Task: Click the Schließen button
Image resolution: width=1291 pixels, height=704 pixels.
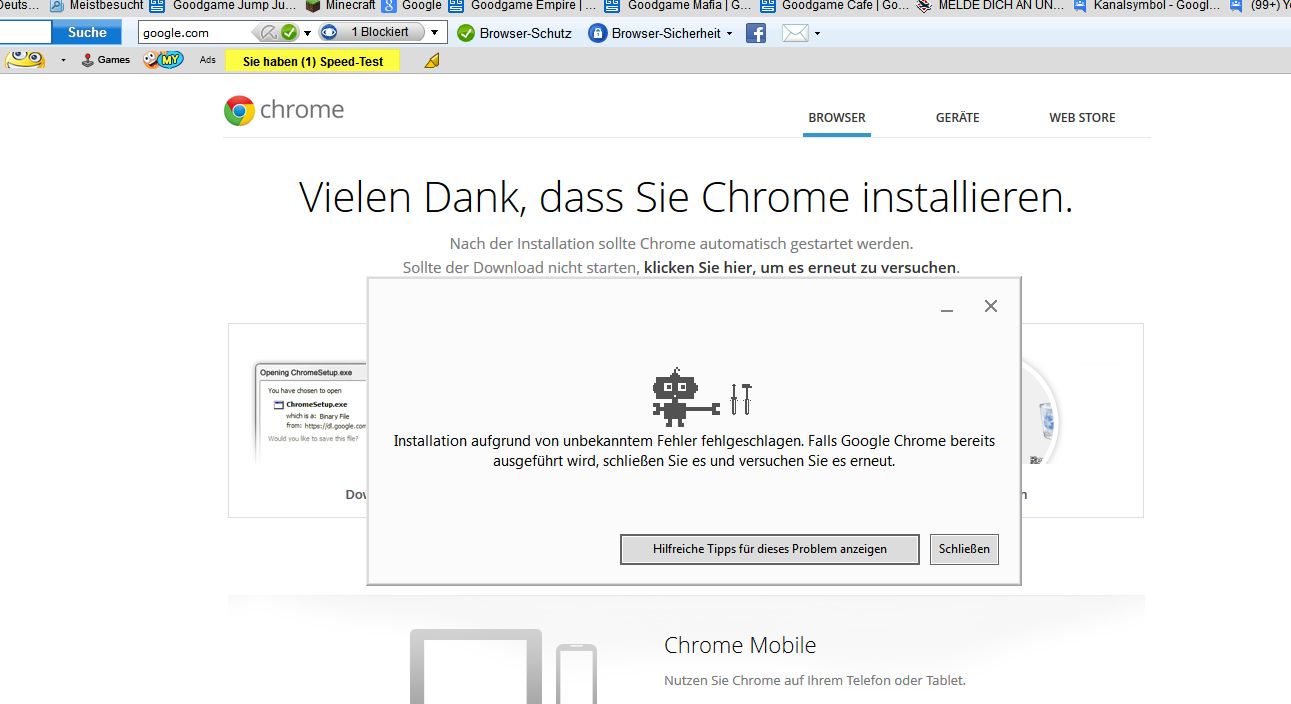Action: (964, 549)
